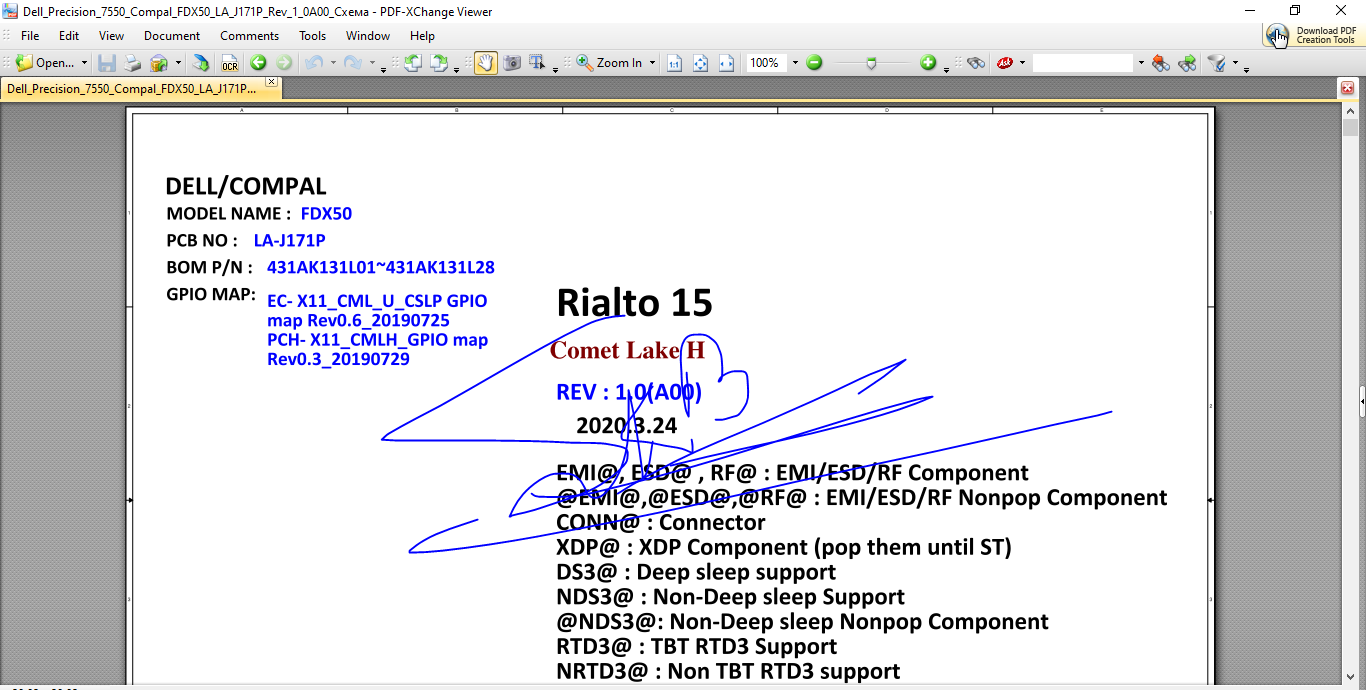Image resolution: width=1366 pixels, height=690 pixels.
Task: Click the Fit Width icon
Action: point(726,63)
